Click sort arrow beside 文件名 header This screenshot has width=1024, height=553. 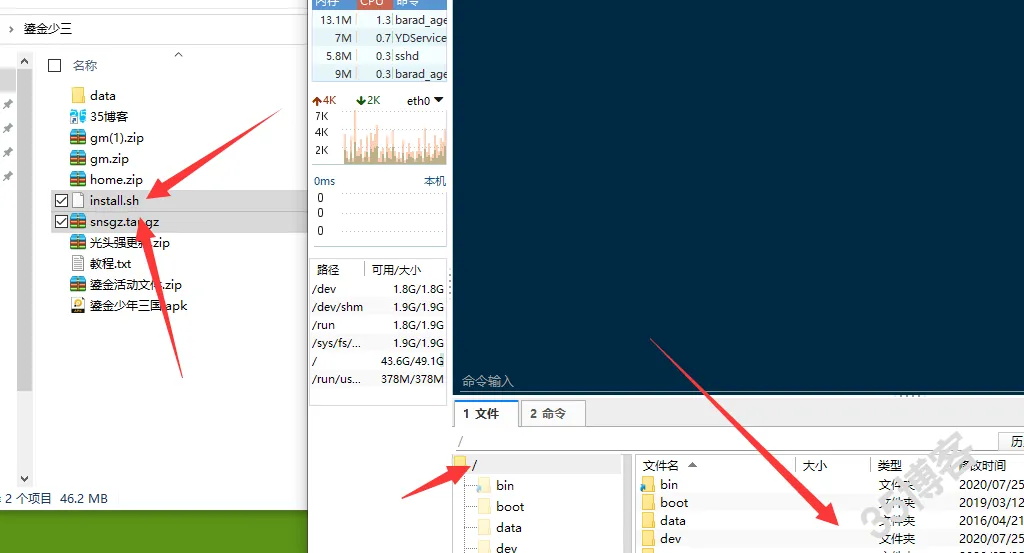tap(692, 465)
